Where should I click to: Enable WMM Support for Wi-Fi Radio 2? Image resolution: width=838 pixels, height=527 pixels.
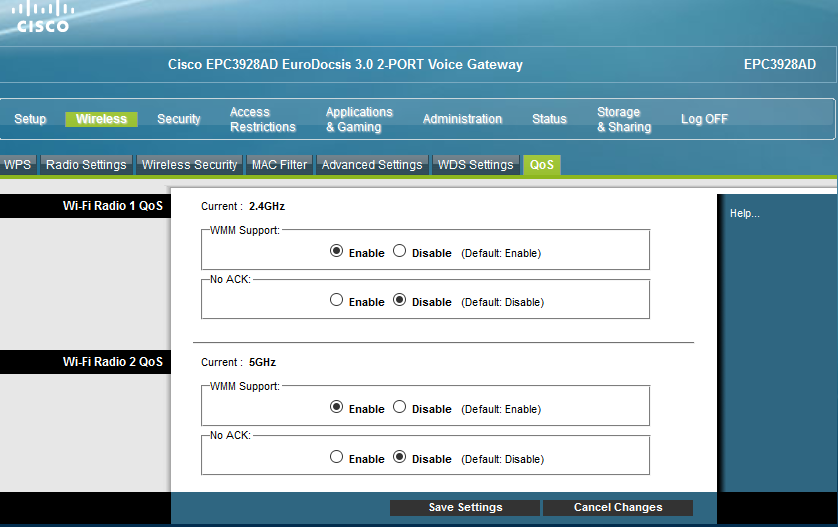(x=336, y=407)
